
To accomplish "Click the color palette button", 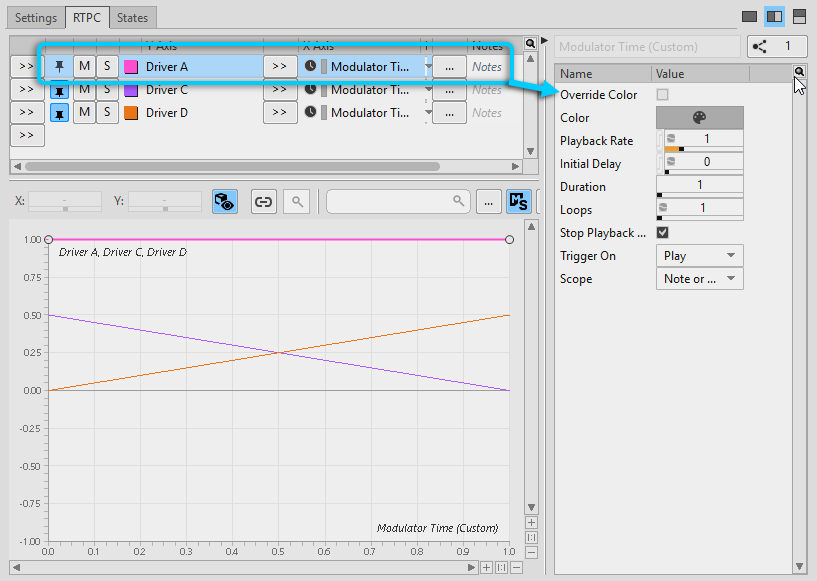I will [x=699, y=117].
